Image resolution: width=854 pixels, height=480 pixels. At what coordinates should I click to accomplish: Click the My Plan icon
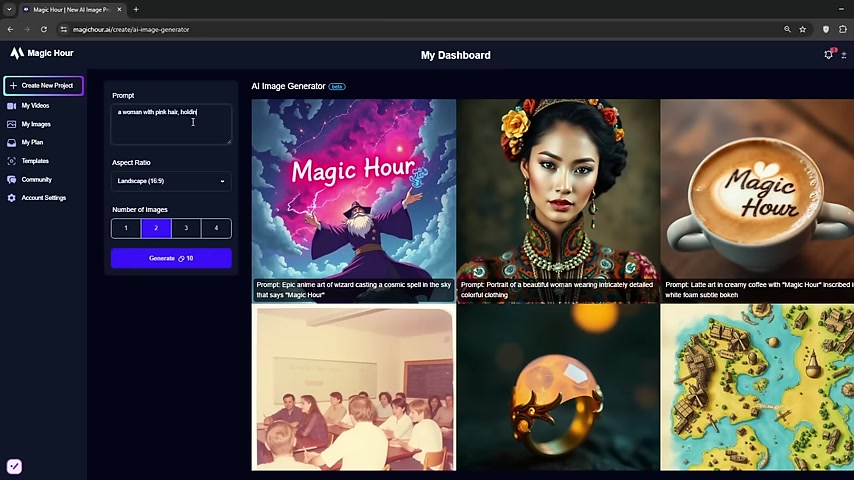(11, 143)
